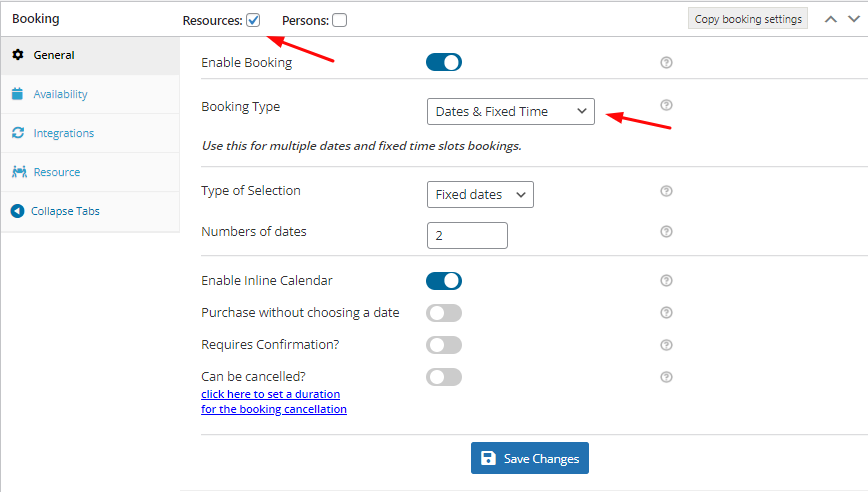Click the help icon beside Enable Booking
868x492 pixels.
666,63
